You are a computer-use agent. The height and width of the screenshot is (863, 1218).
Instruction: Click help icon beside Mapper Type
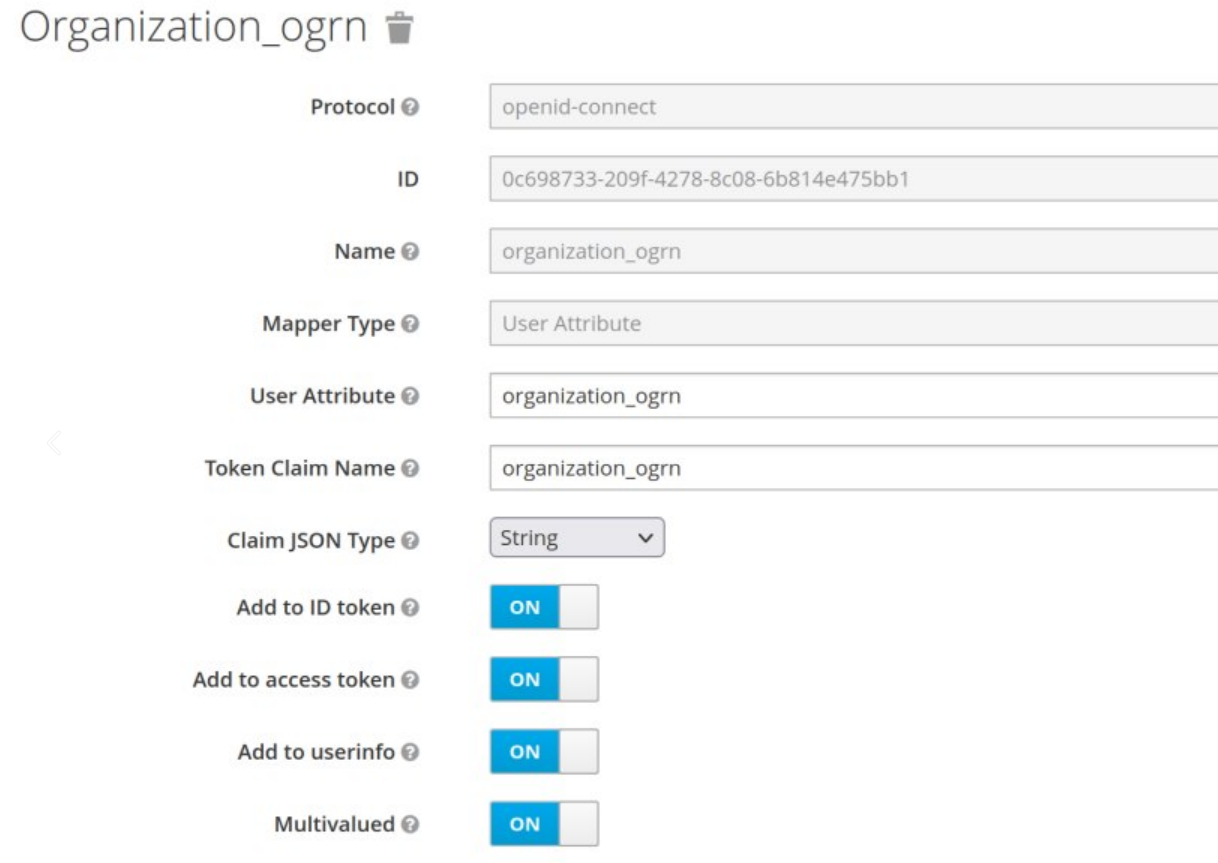[x=410, y=324]
